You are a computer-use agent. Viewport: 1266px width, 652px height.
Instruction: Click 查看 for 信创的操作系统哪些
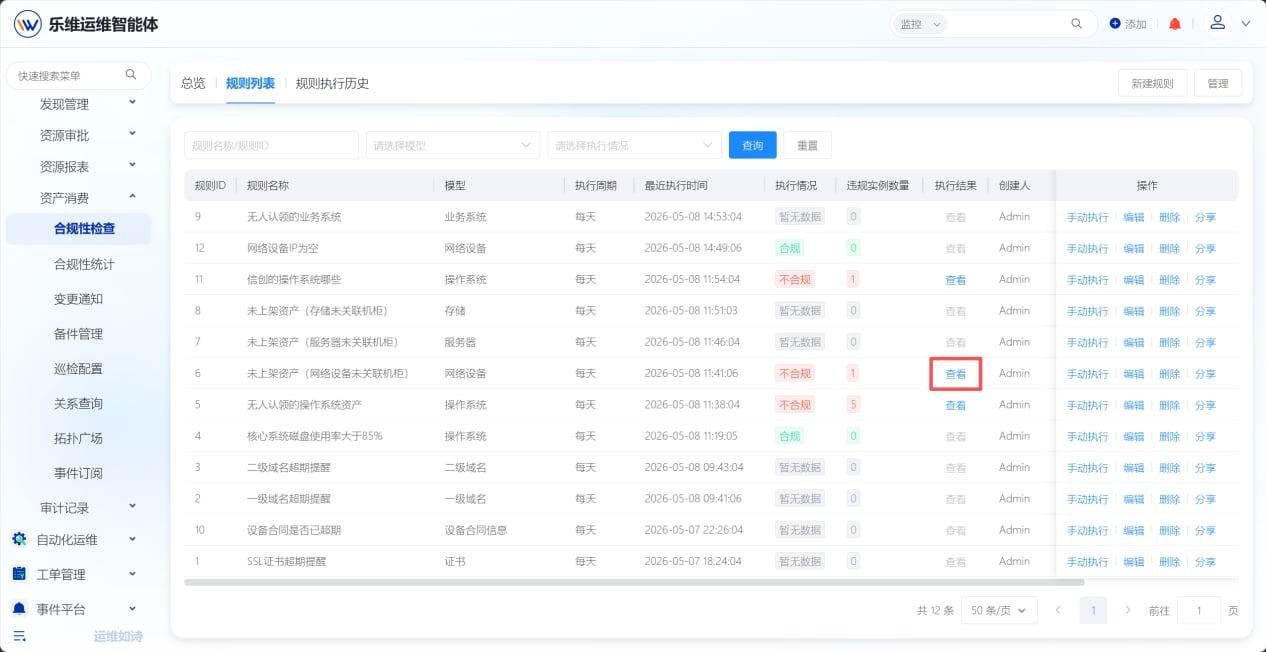956,280
